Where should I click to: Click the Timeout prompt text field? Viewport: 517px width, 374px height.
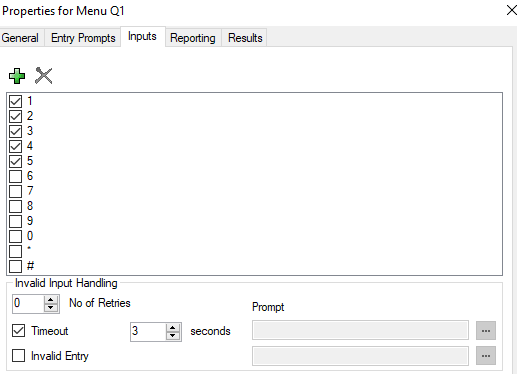(x=360, y=330)
